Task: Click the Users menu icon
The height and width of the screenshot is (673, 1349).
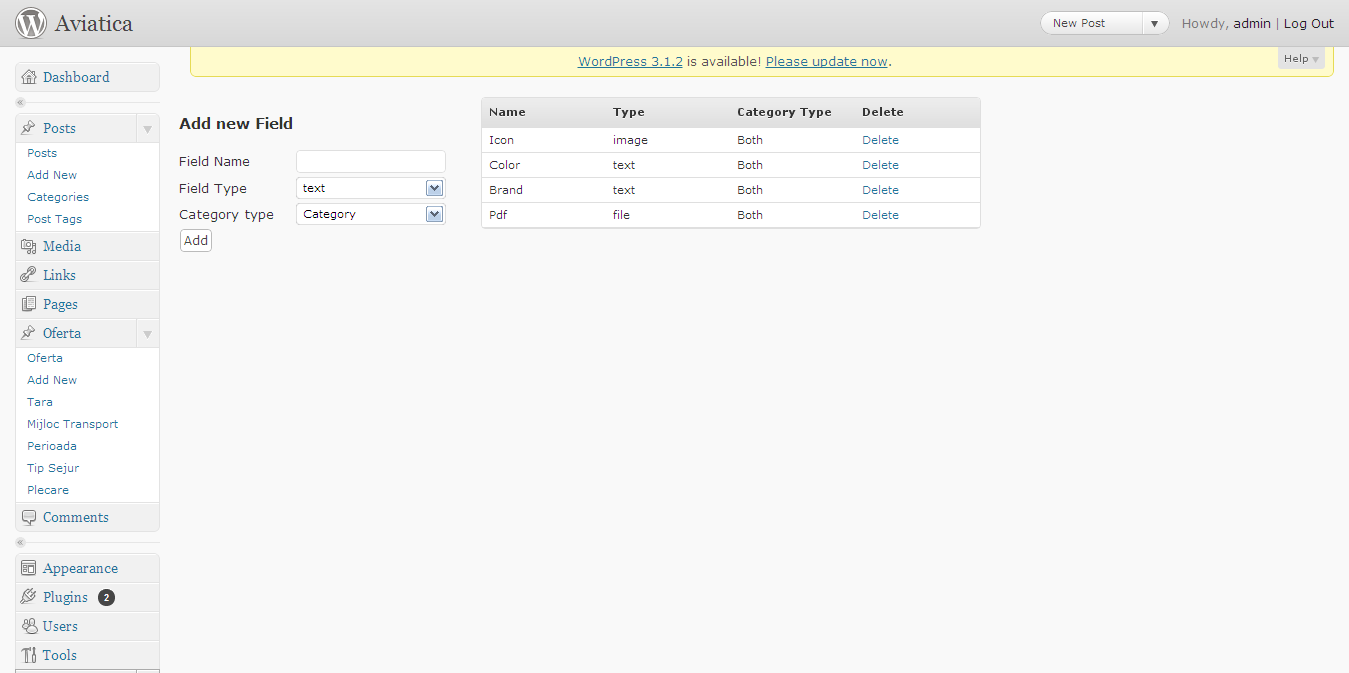Action: (x=29, y=627)
